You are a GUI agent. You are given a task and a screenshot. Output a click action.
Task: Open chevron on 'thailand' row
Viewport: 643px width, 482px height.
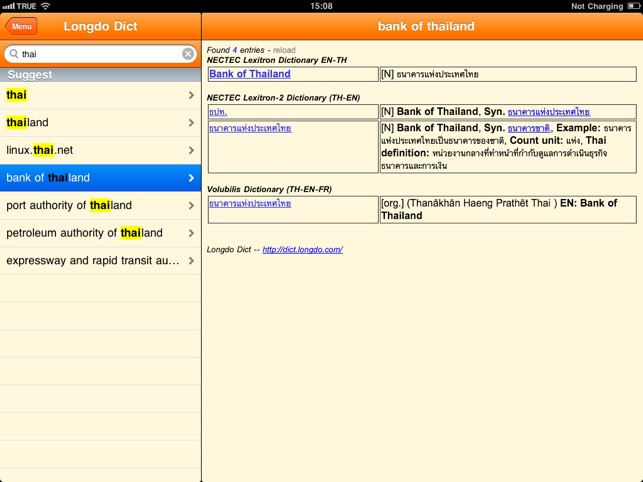point(191,123)
